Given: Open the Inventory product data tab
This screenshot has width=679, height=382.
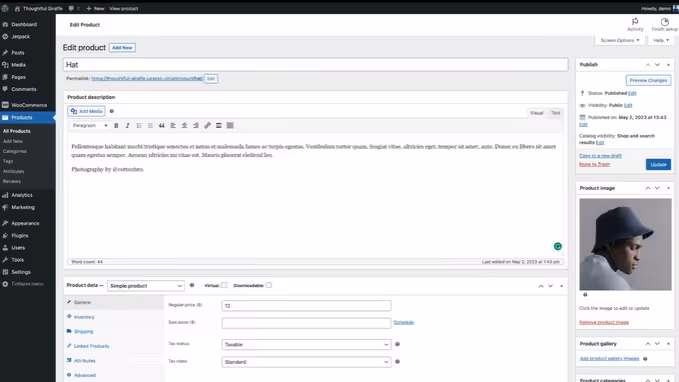Looking at the screenshot, I should click(x=84, y=317).
